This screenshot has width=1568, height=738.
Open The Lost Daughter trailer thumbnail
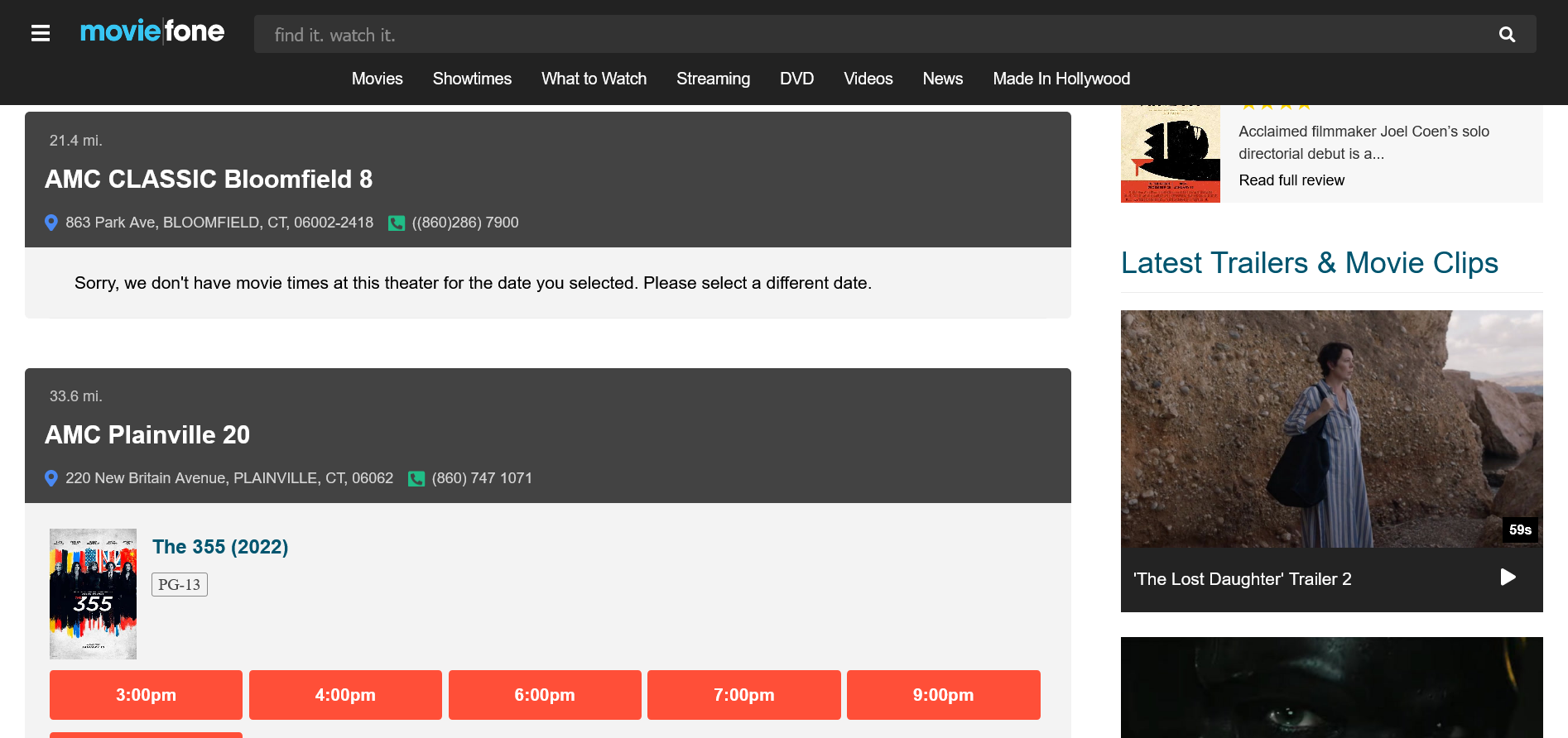[1332, 429]
